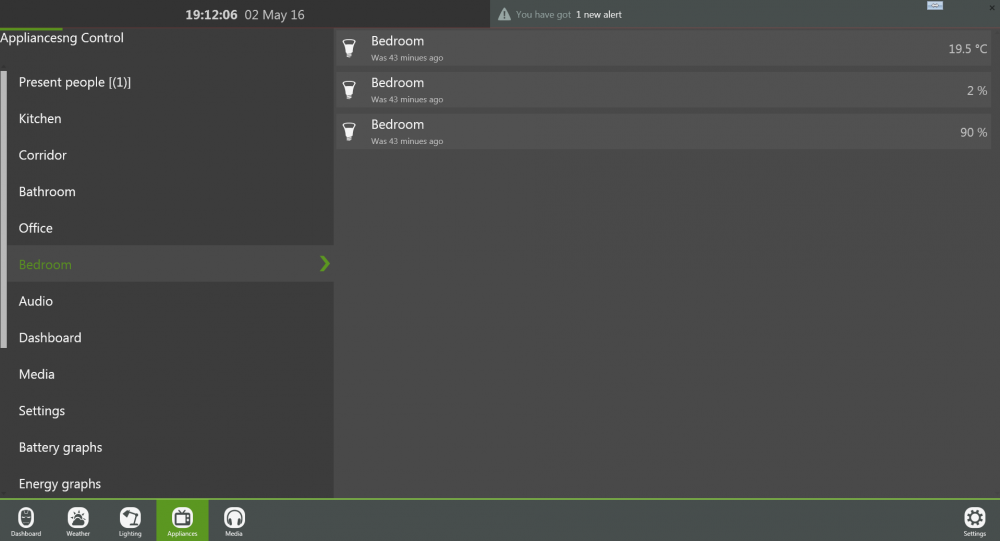Open the '1 new alert' notification
This screenshot has height=541, width=1000.
(598, 15)
